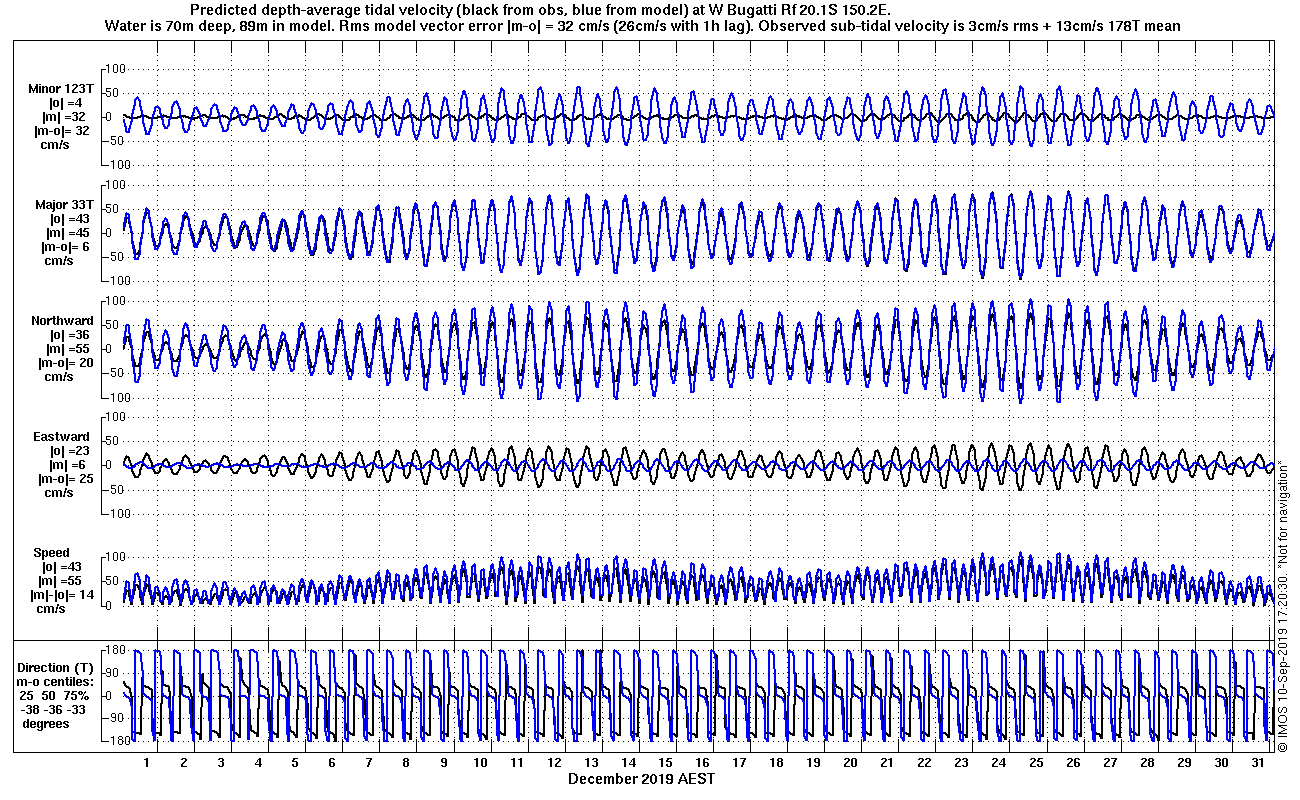The image size is (1300, 800).
Task: Click the '|m| =45' value in Major panel
Action: pyautogui.click(x=69, y=233)
